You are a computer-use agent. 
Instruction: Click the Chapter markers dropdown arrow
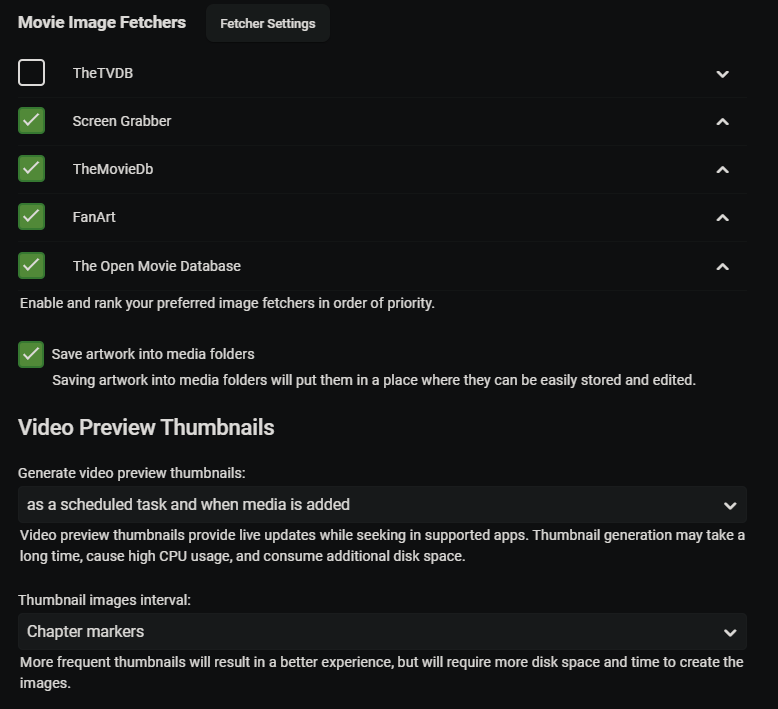[x=729, y=632]
